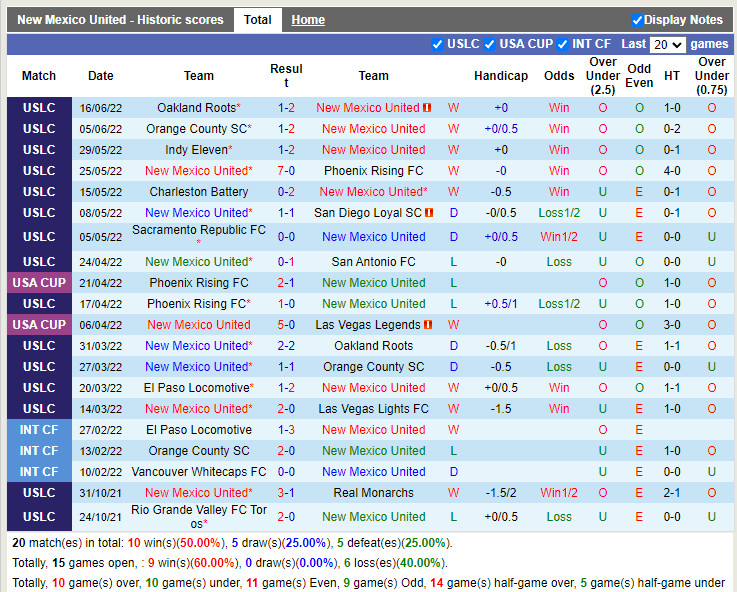Click the Las Vegas Lights FC link
737x592 pixels.
click(373, 409)
